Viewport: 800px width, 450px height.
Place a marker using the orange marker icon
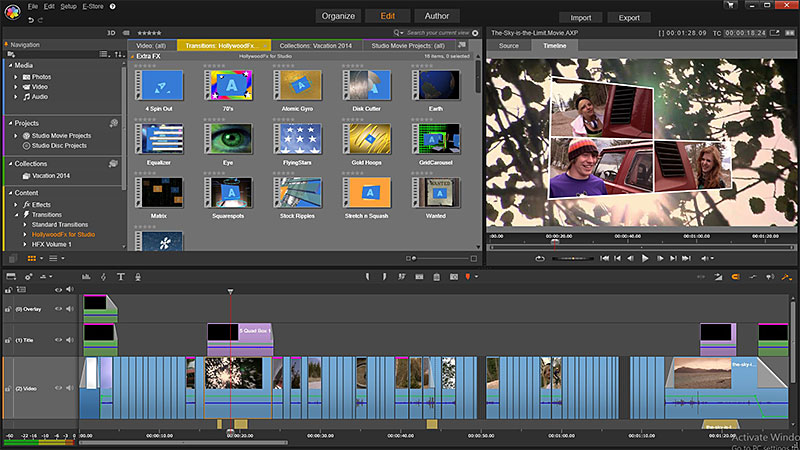click(x=466, y=276)
